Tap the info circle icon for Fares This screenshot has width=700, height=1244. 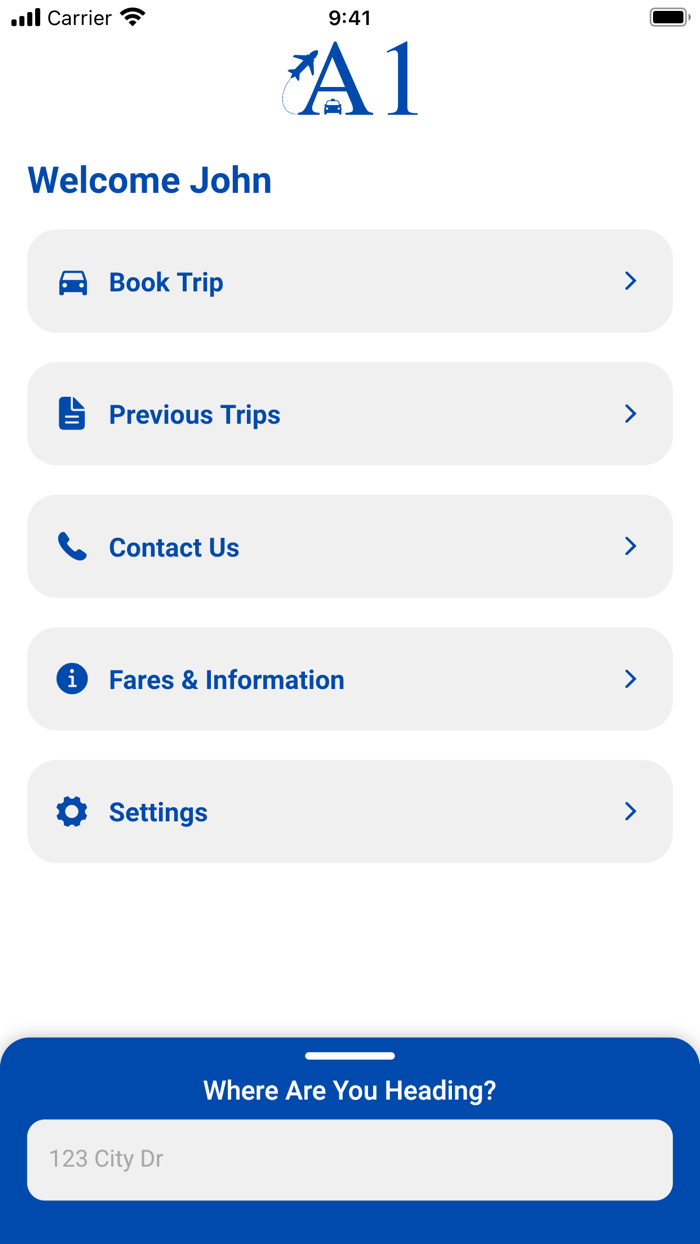[72, 679]
